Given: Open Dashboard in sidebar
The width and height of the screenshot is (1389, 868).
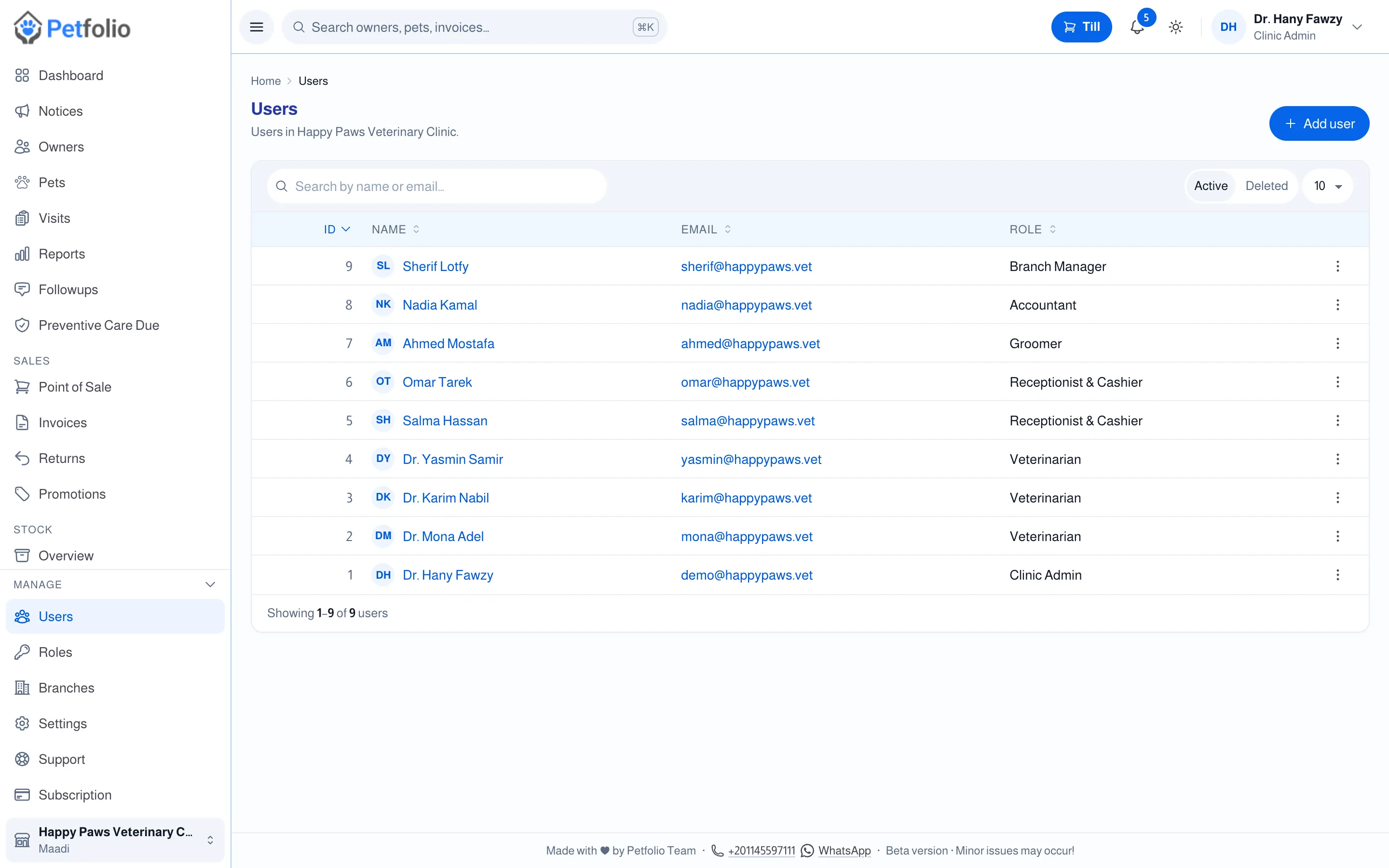Looking at the screenshot, I should click(115, 75).
